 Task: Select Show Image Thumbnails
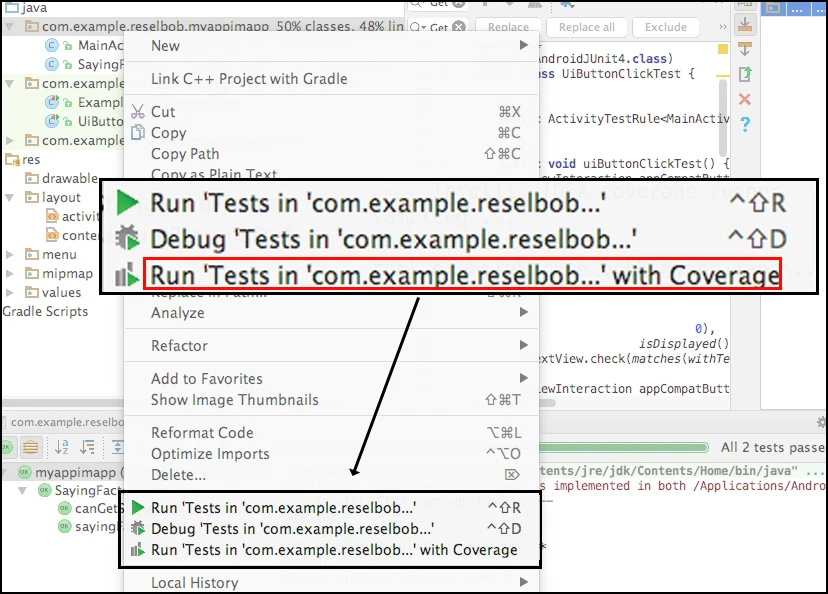[x=331, y=400]
